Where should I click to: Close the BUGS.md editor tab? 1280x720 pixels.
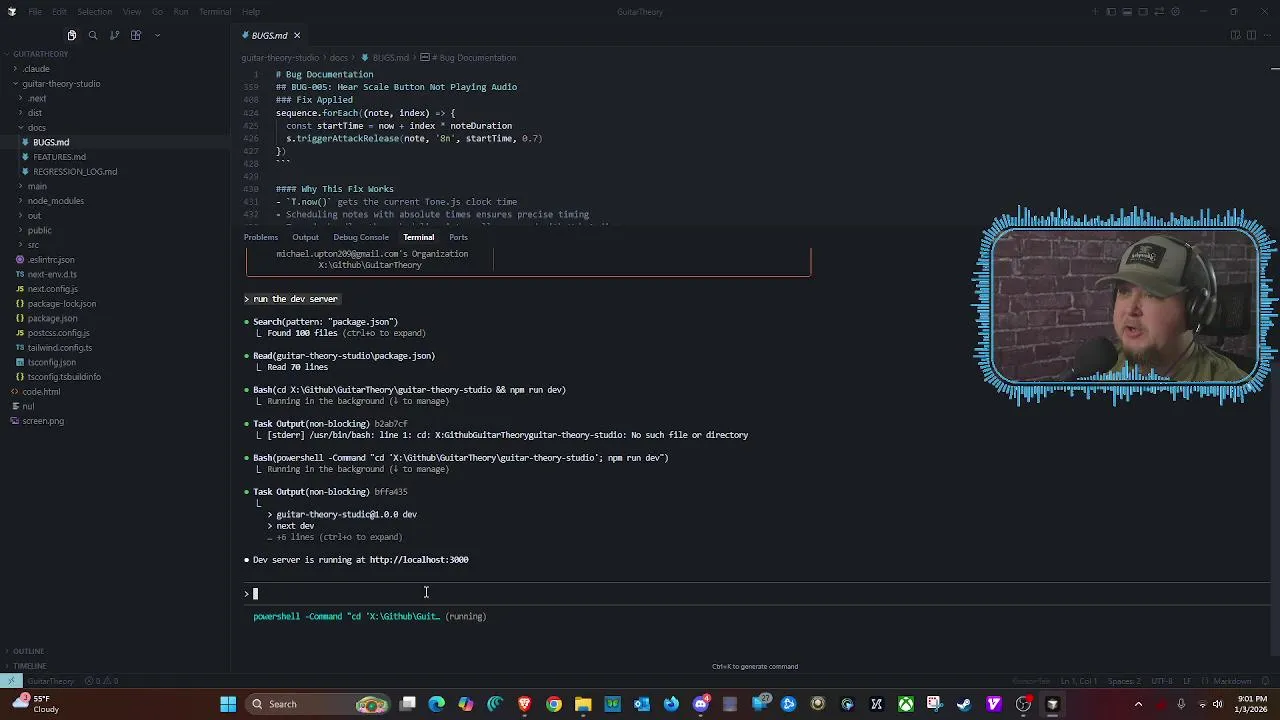click(x=296, y=36)
